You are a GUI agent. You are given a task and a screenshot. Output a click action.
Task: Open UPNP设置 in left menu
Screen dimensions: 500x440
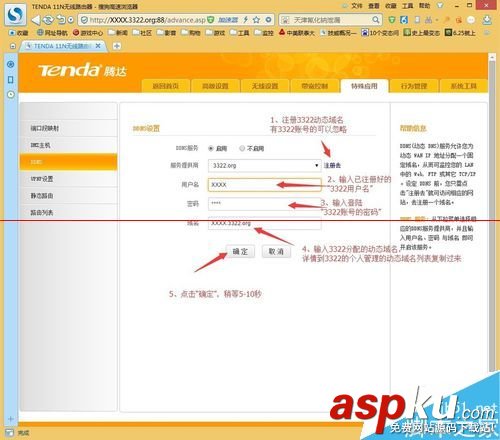click(x=69, y=179)
